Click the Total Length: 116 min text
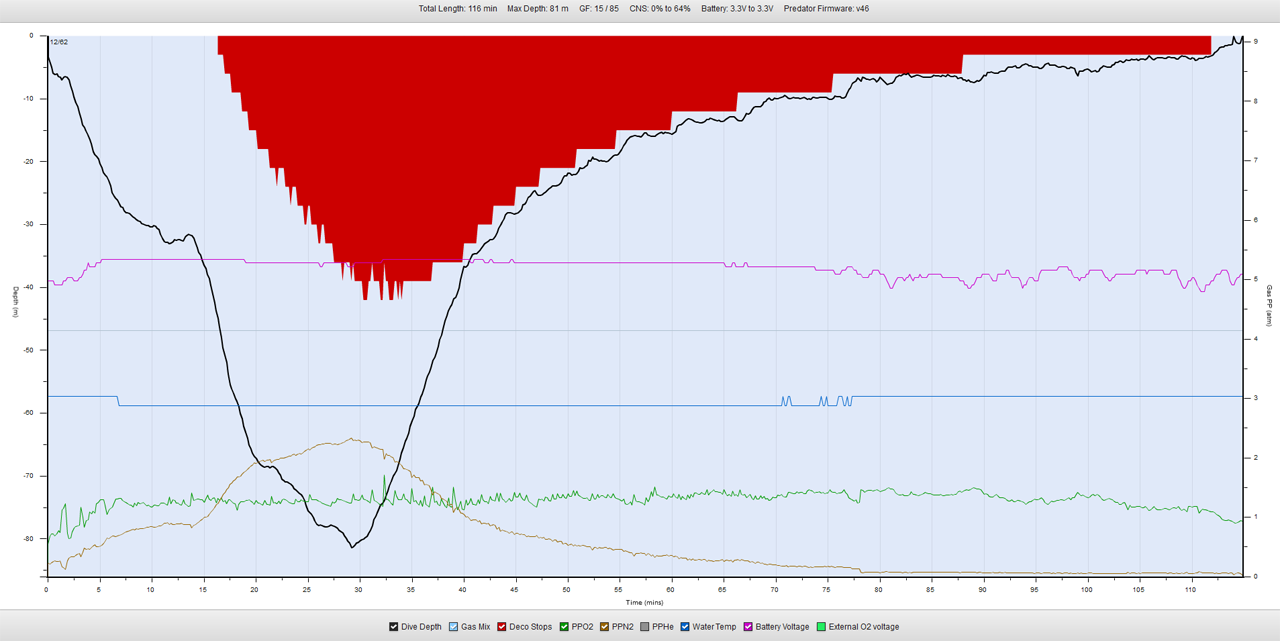The image size is (1280, 641). [457, 8]
